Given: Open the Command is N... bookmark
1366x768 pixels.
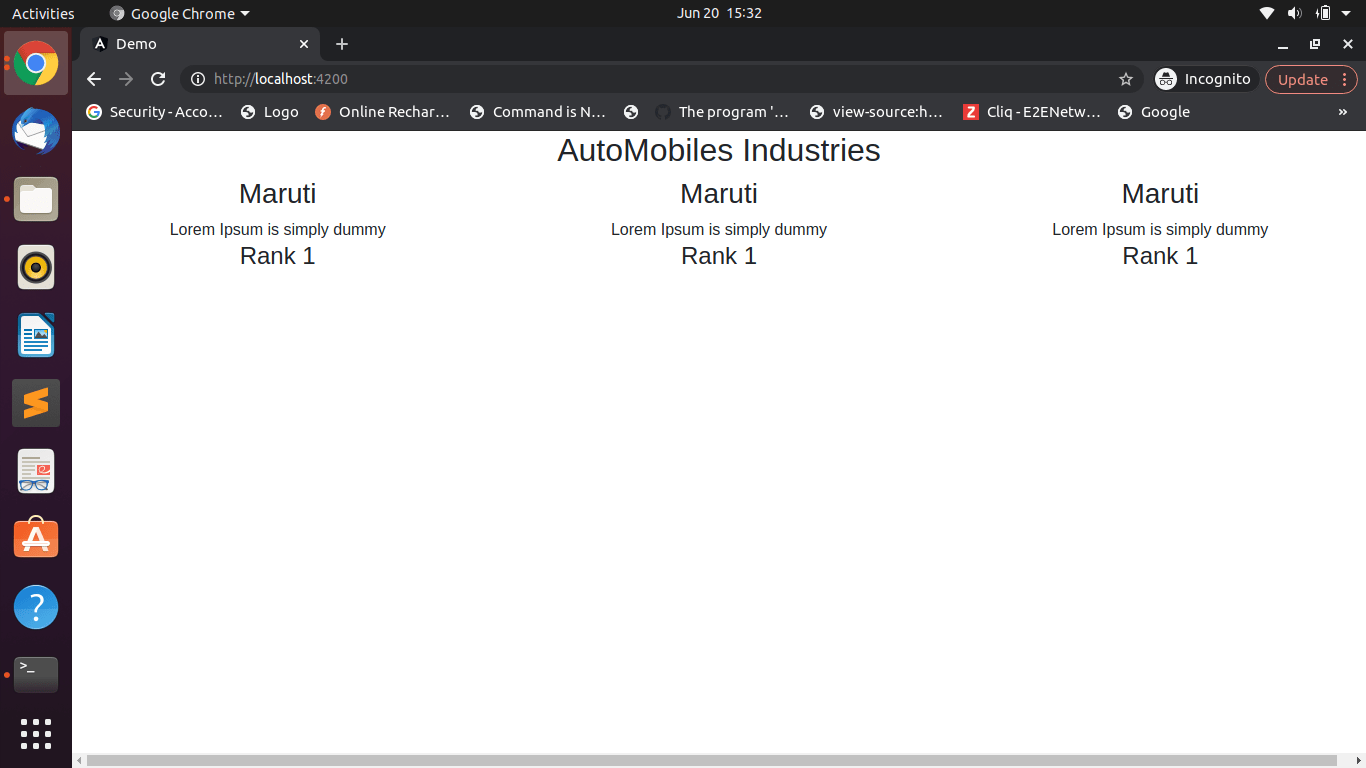Looking at the screenshot, I should coord(538,112).
